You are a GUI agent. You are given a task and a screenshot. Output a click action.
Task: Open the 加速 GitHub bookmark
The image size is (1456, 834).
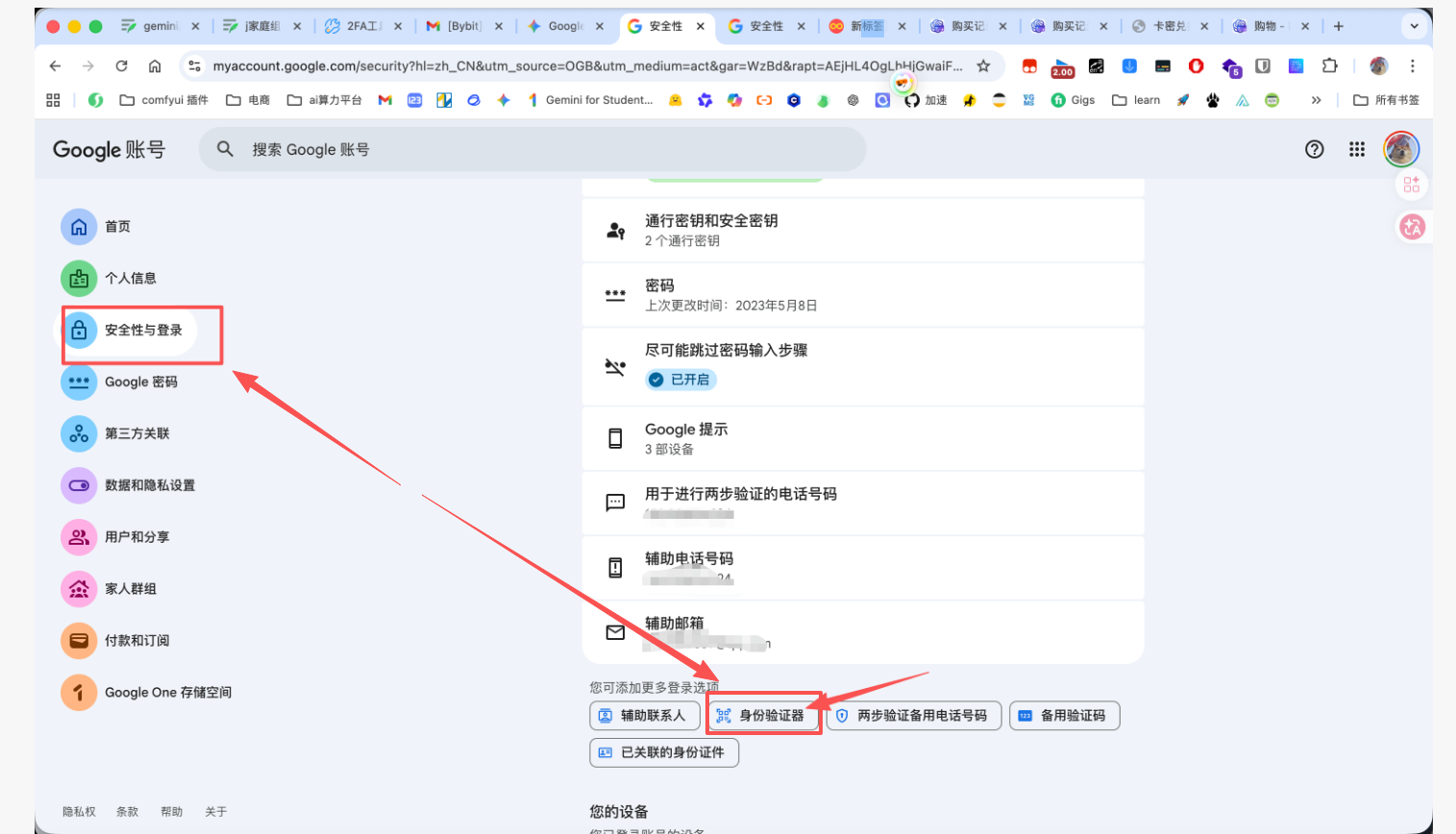925,100
